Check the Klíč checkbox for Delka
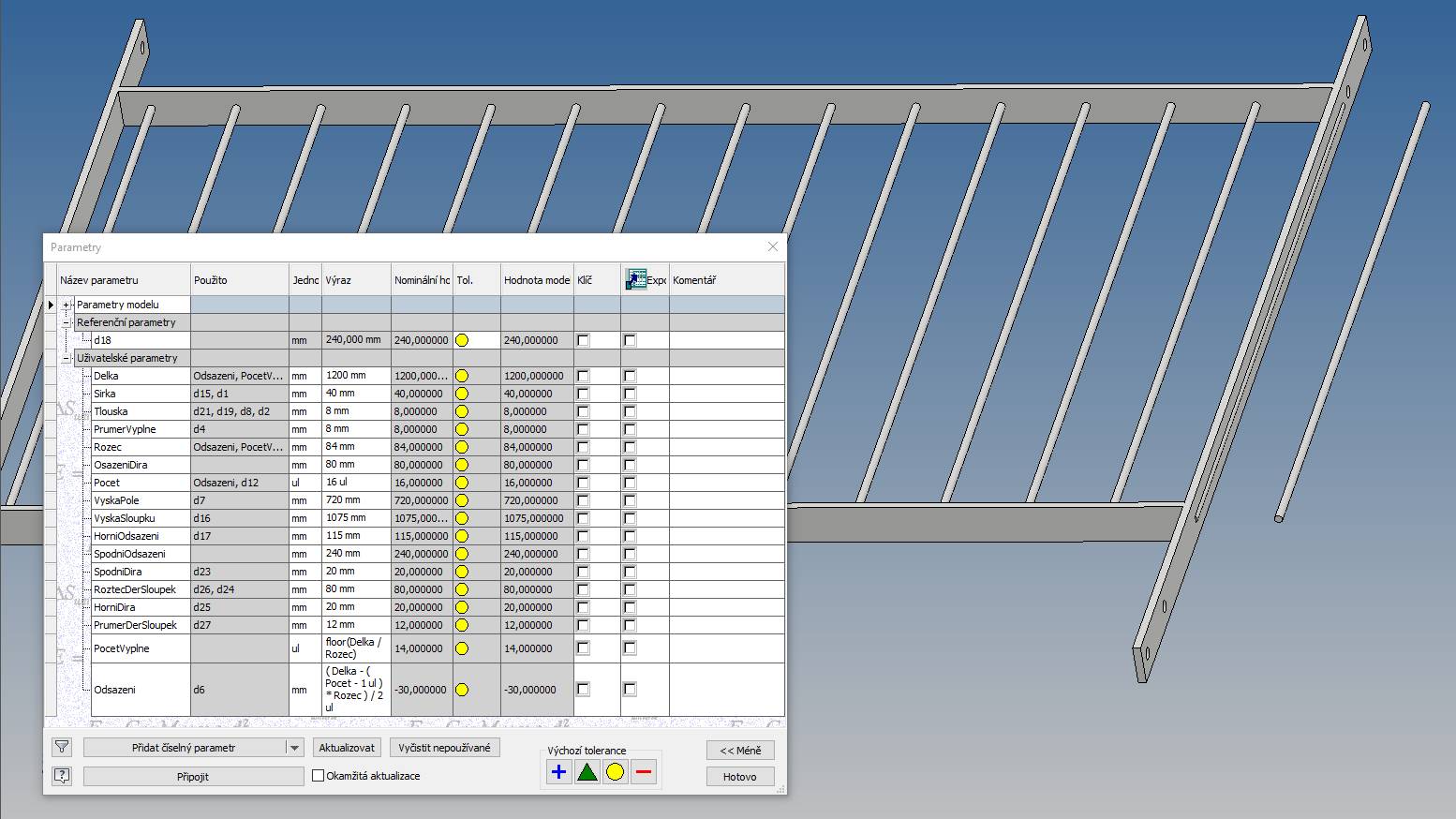Viewport: 1456px width, 819px height. coord(583,376)
